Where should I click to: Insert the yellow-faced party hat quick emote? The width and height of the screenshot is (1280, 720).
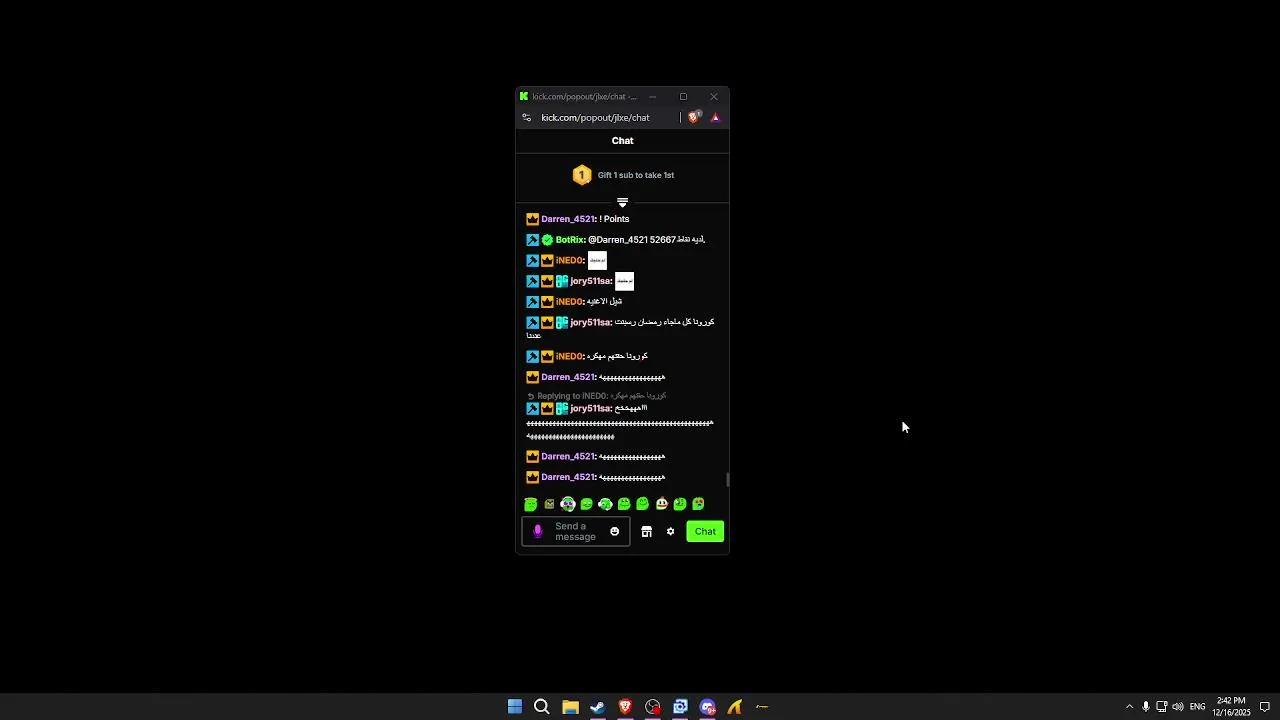[661, 505]
